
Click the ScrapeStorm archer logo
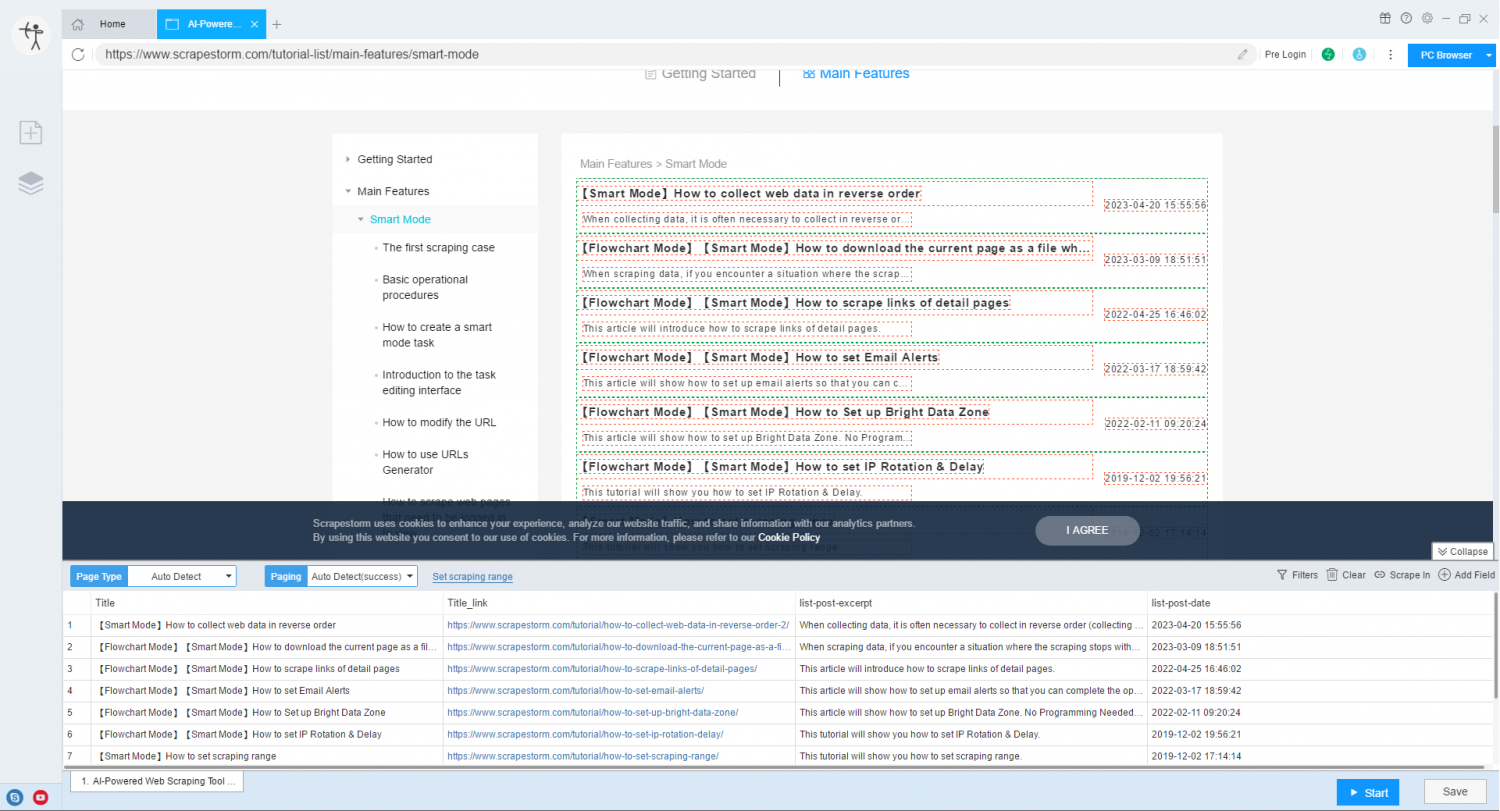[31, 36]
